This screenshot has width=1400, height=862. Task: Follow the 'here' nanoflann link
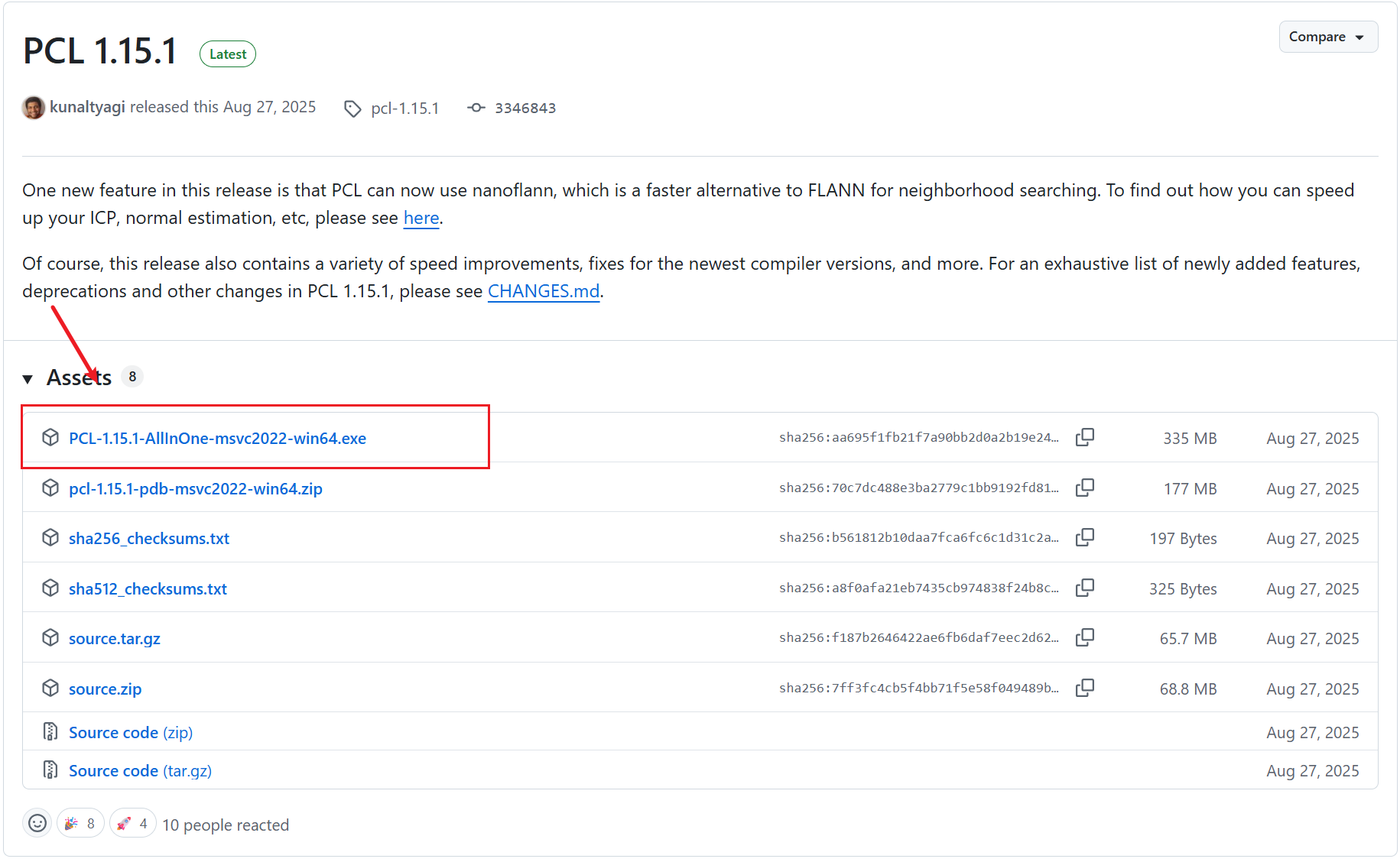point(421,218)
